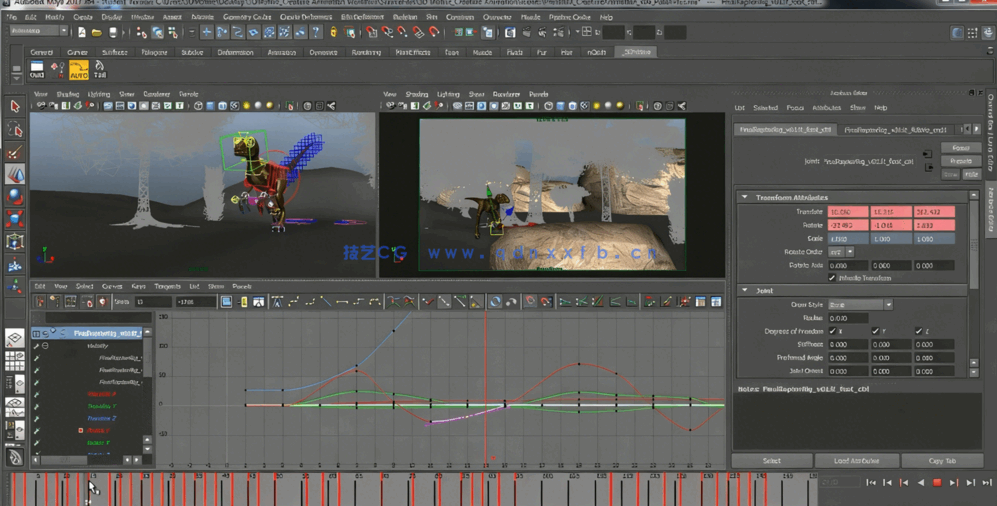Image resolution: width=997 pixels, height=506 pixels.
Task: Select the Move tool in the left toolbox
Action: tap(15, 175)
